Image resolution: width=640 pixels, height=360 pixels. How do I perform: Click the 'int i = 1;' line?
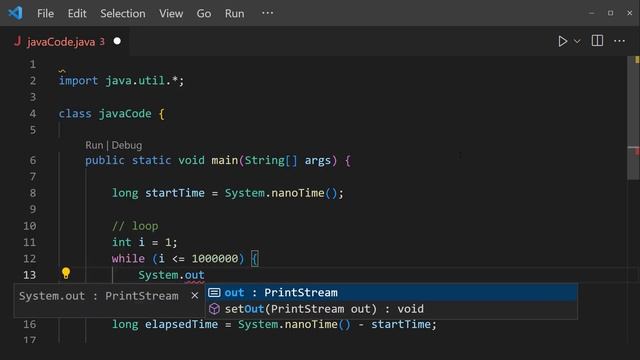(x=144, y=242)
